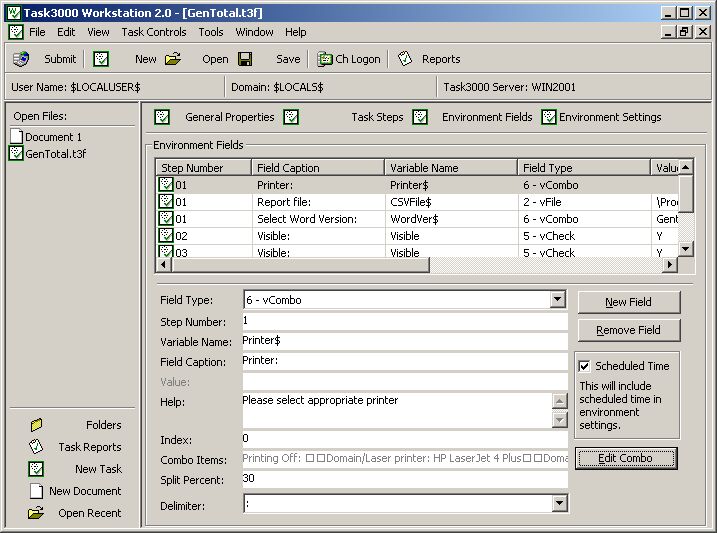717x533 pixels.
Task: Open the Tools menu
Action: [x=211, y=32]
